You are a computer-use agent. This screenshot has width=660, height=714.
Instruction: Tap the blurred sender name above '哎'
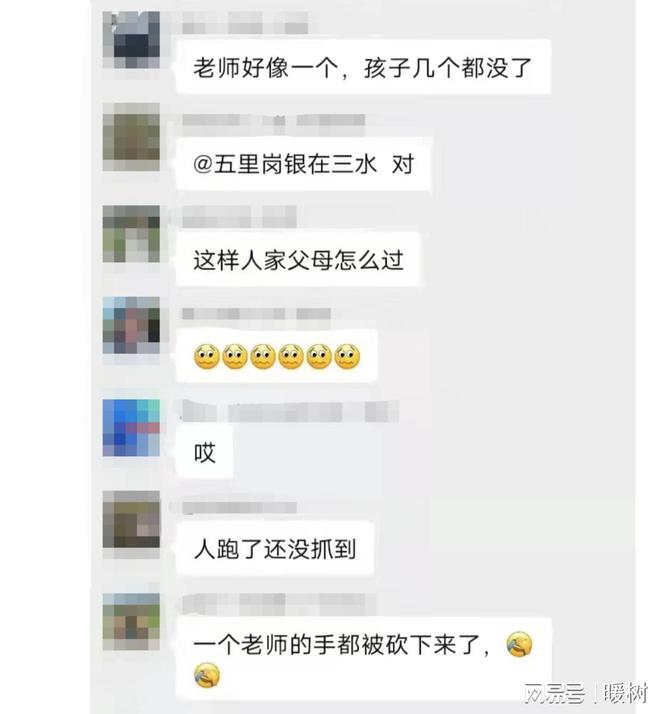(290, 412)
